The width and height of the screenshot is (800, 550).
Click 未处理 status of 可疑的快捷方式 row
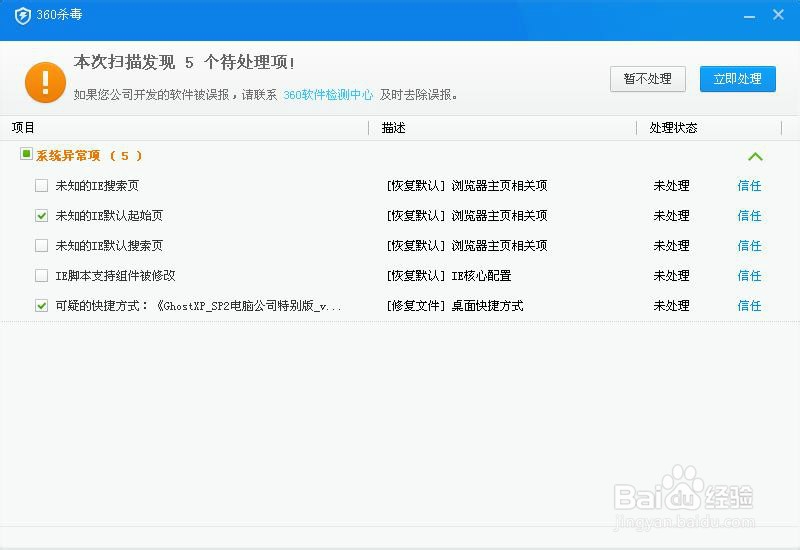pyautogui.click(x=671, y=306)
